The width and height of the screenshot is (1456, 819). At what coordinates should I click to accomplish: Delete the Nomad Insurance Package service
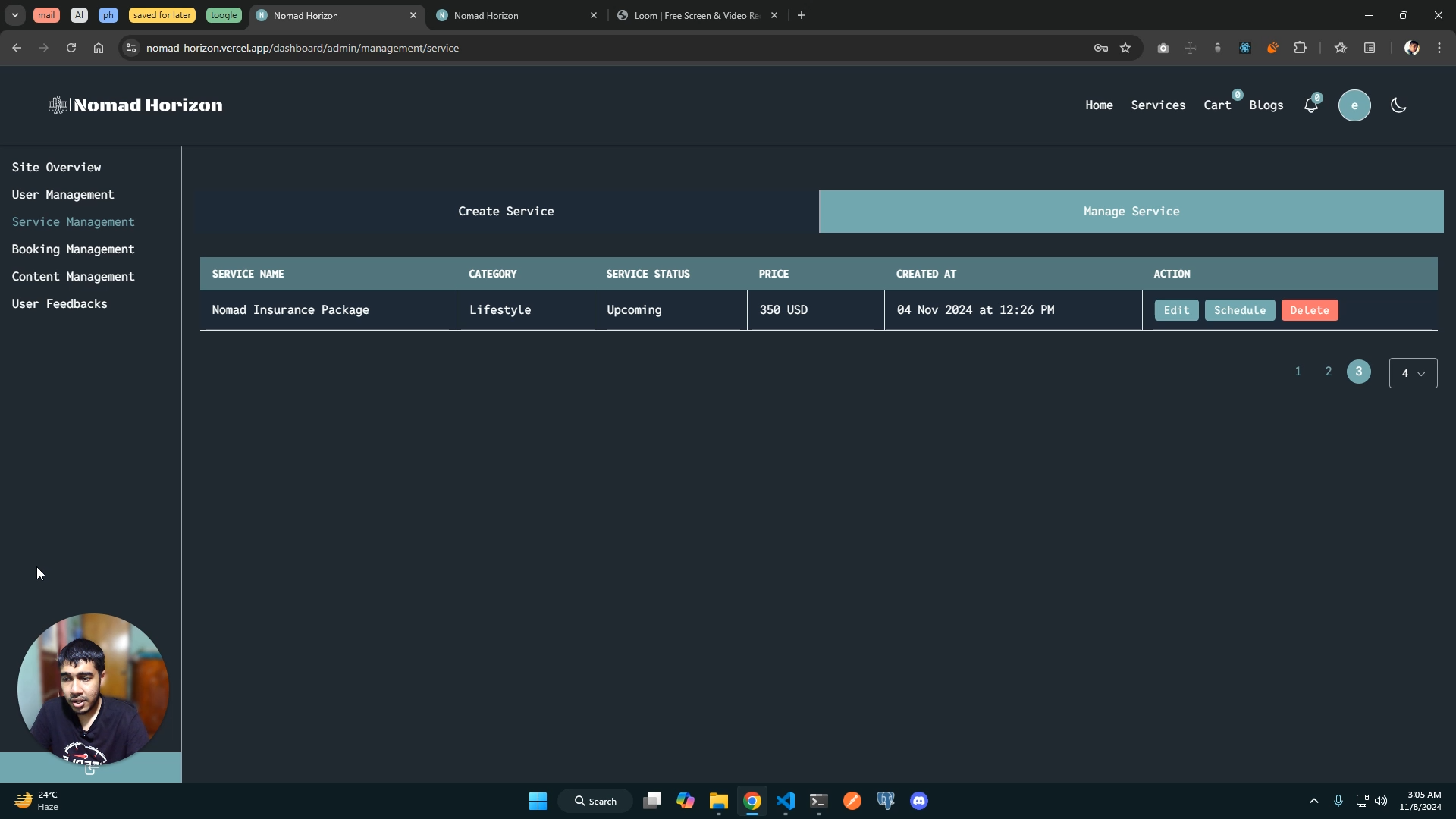(x=1310, y=310)
